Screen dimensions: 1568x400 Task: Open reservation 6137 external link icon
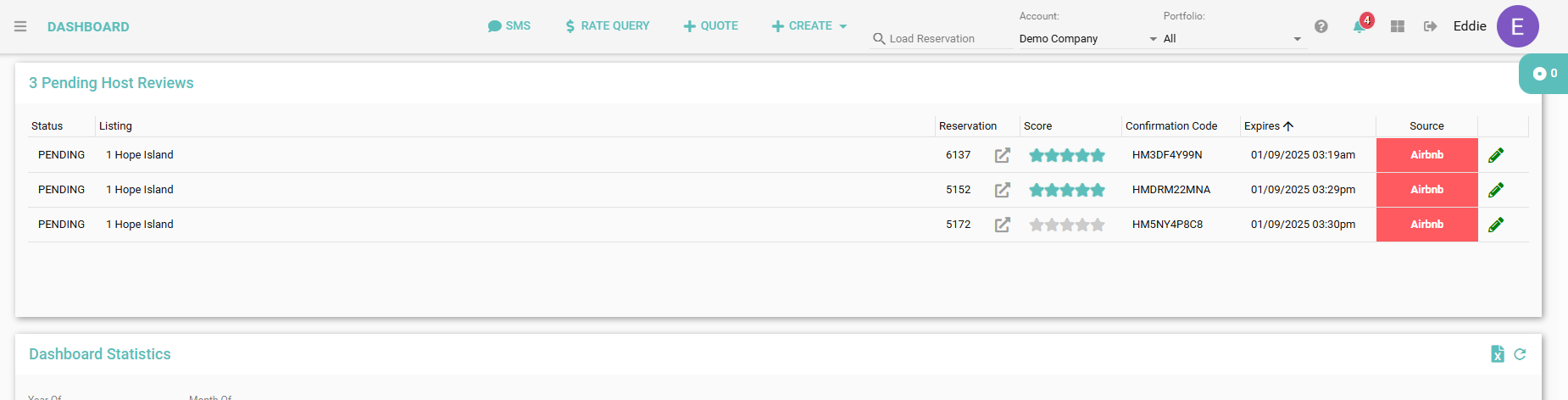(1002, 155)
